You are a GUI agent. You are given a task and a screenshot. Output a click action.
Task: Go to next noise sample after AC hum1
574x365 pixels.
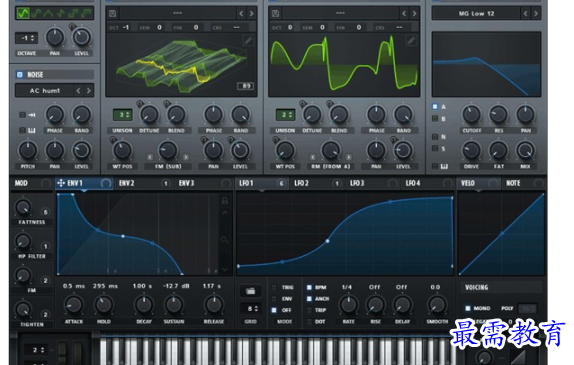(x=88, y=90)
